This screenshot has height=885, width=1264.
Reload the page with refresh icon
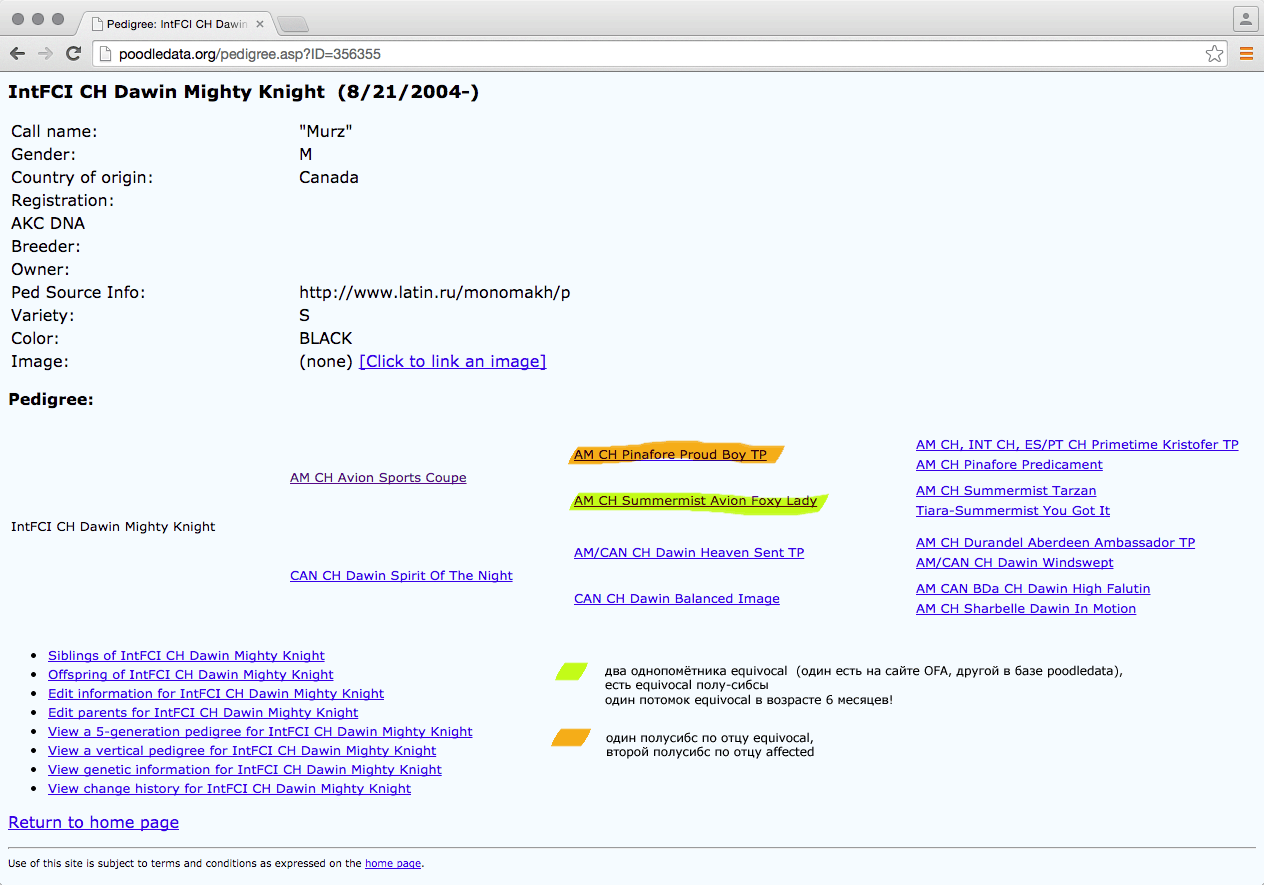click(73, 54)
